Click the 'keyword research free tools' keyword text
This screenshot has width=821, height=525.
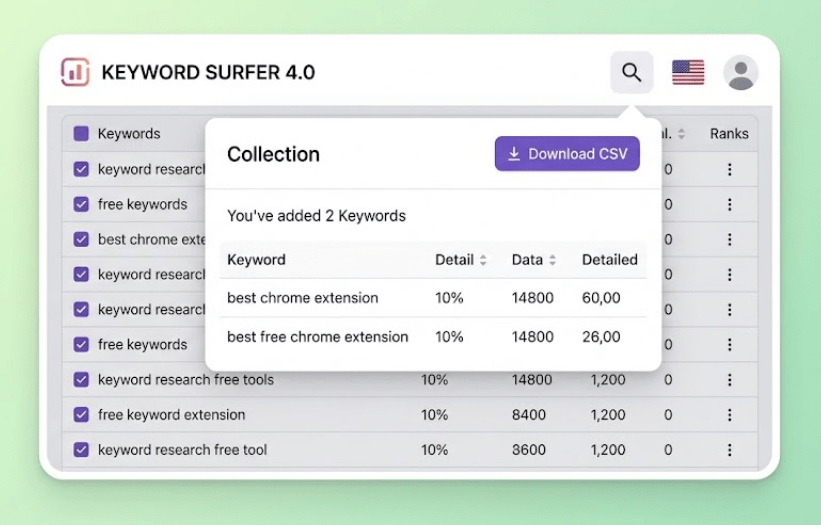click(186, 379)
